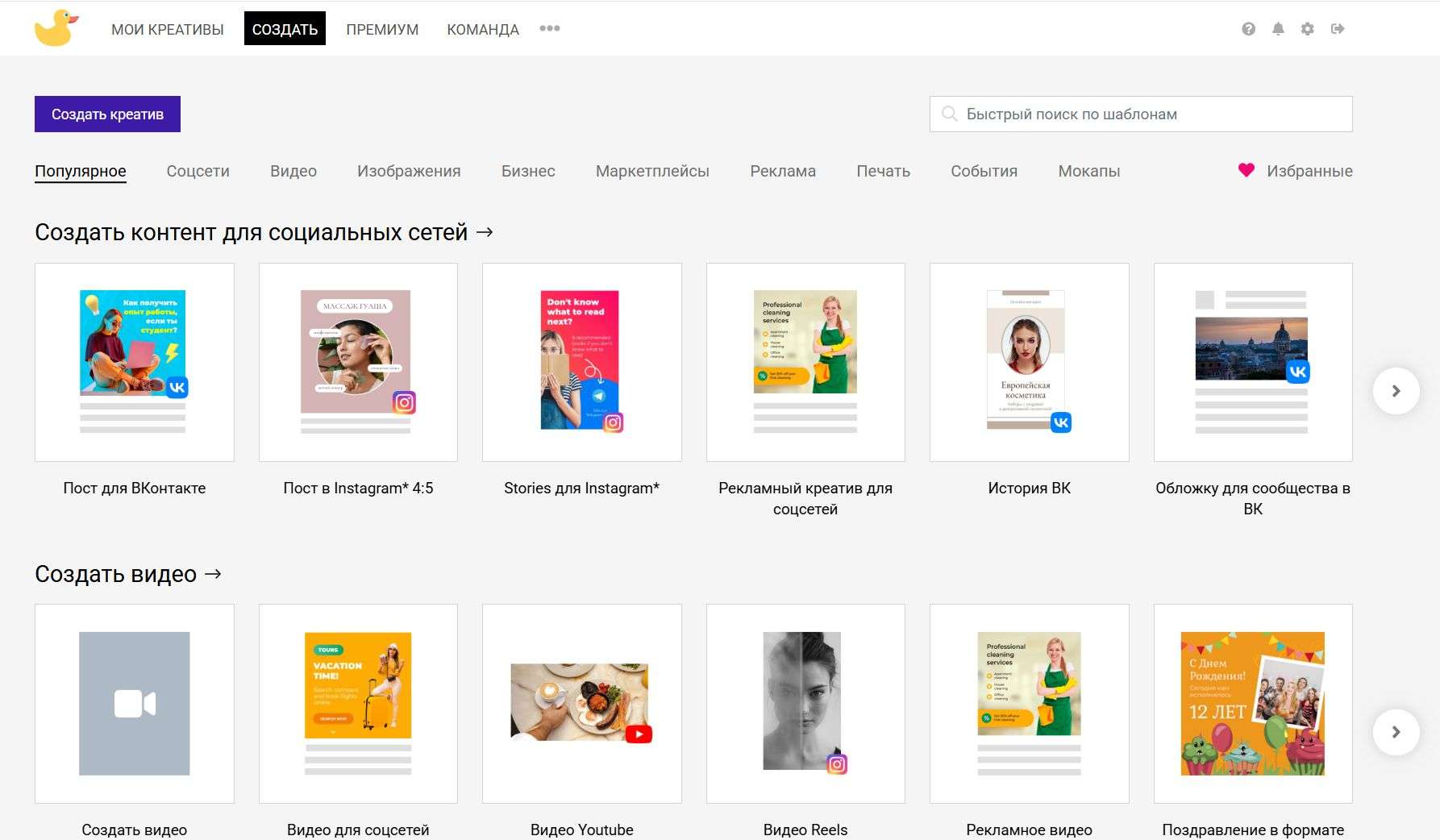Switch to the Печать tab
This screenshot has height=840, width=1440.
(883, 171)
